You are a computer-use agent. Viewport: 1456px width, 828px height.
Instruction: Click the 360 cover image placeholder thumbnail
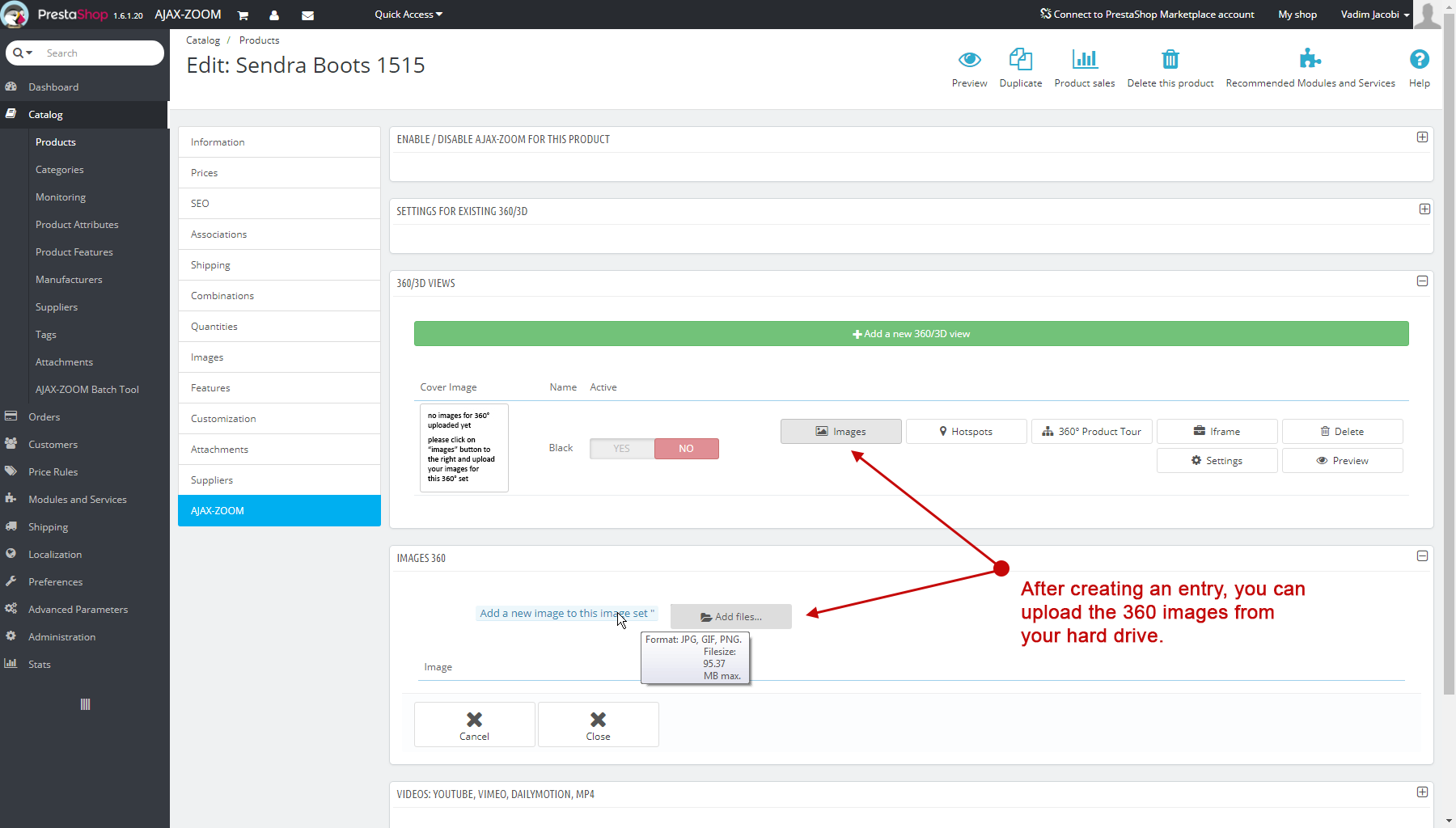coord(464,448)
